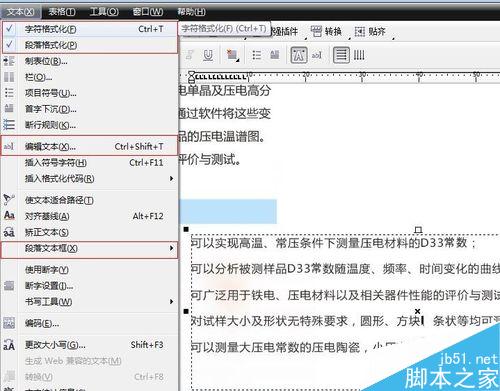Open the 工具(O) menu

pos(104,12)
